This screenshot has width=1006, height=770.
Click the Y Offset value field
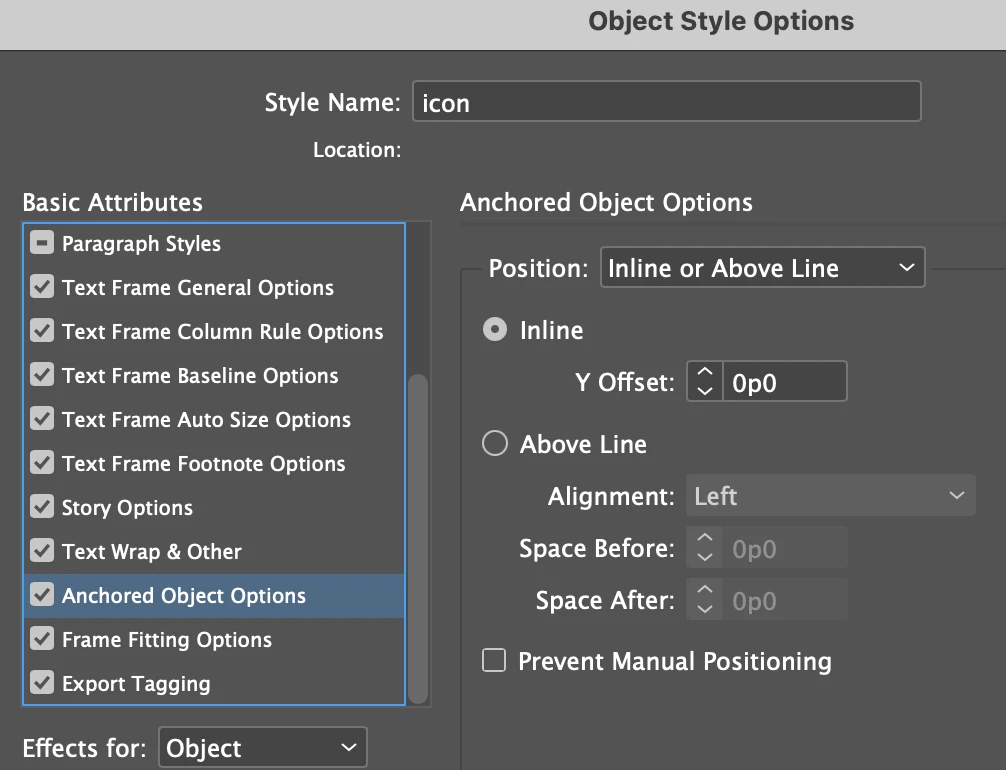784,382
